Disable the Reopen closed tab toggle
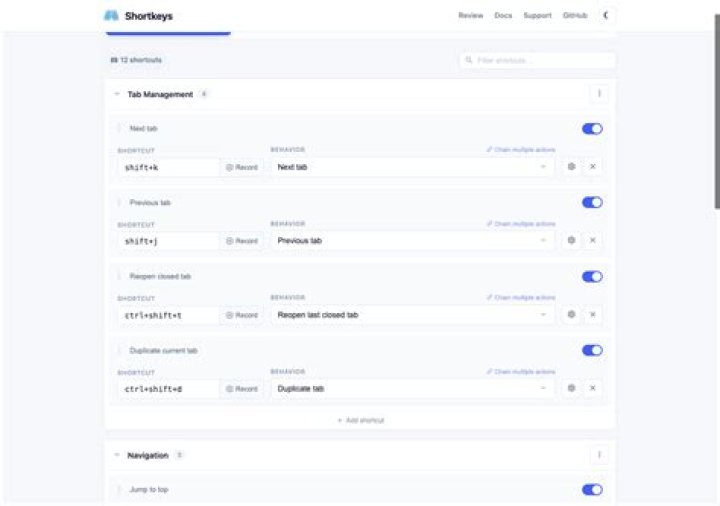Viewport: 720px width, 506px height. pos(592,276)
